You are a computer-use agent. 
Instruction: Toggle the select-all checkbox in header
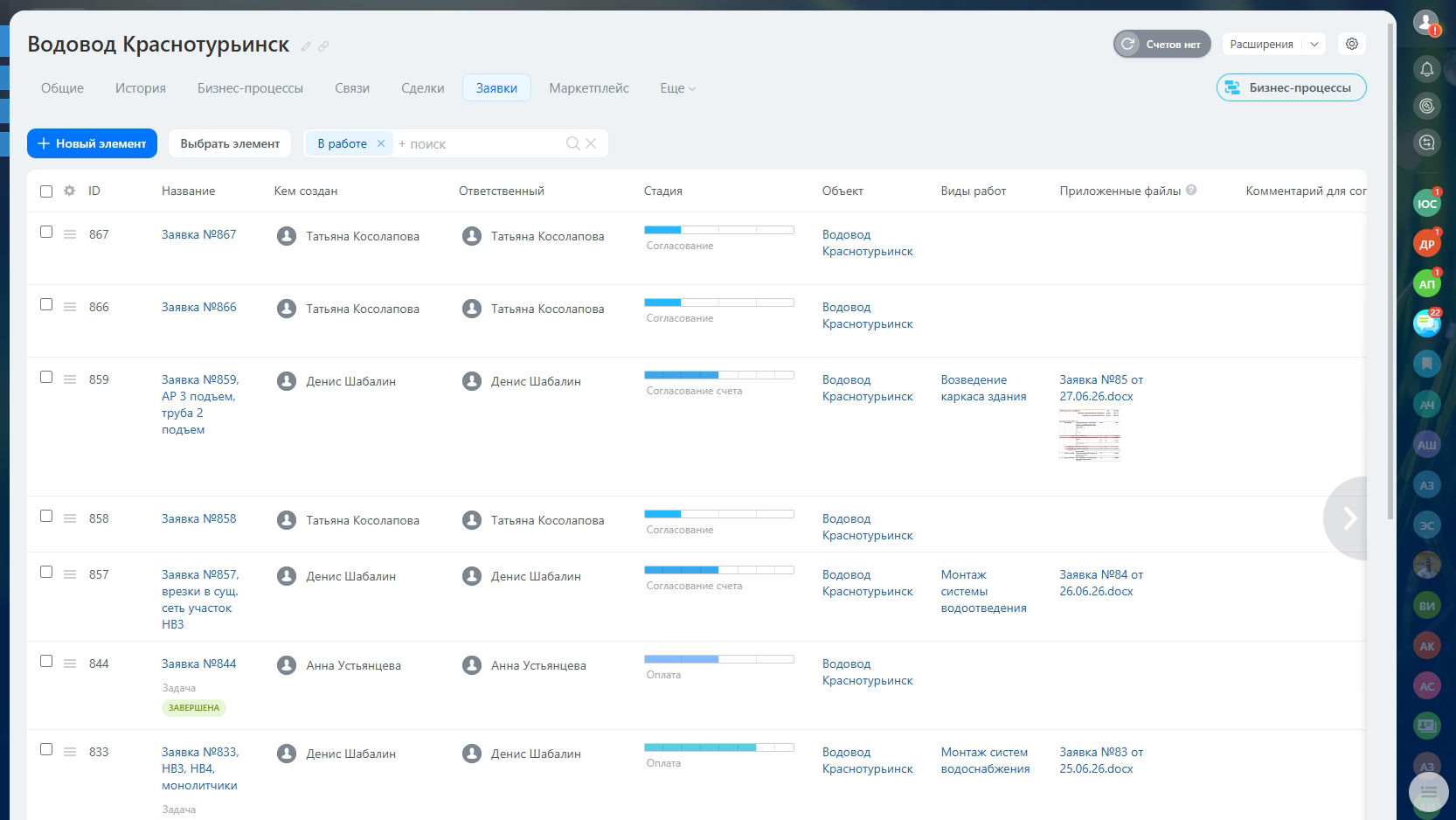[46, 191]
